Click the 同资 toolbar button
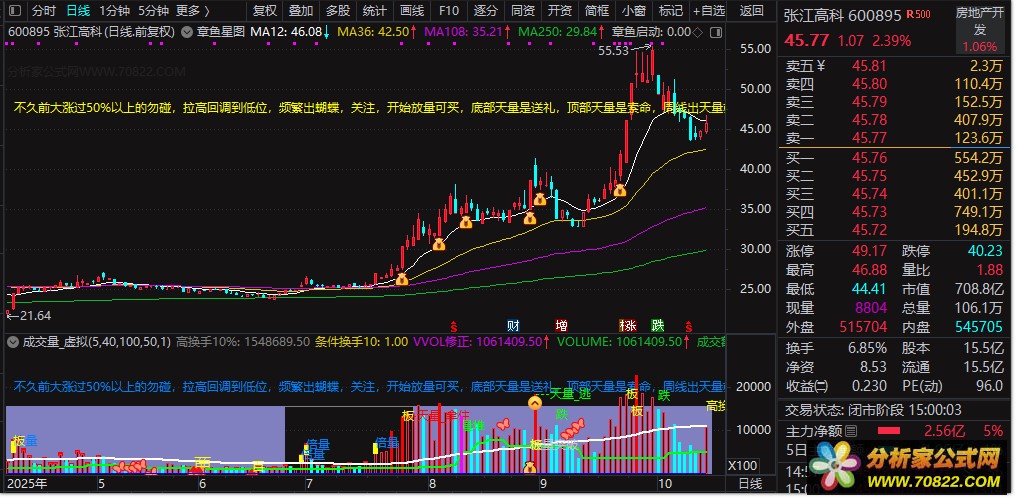 523,11
